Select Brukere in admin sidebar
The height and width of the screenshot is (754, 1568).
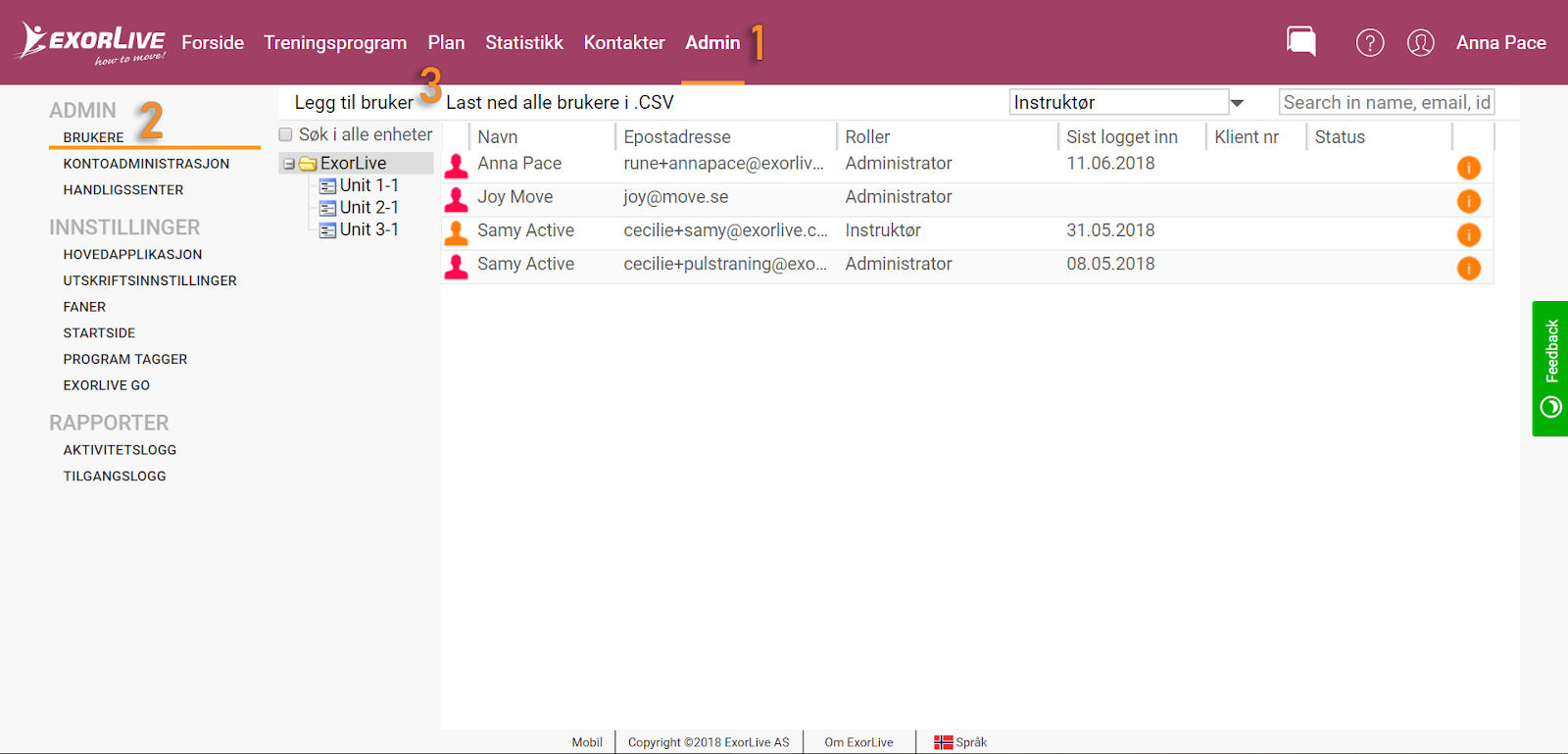[93, 137]
